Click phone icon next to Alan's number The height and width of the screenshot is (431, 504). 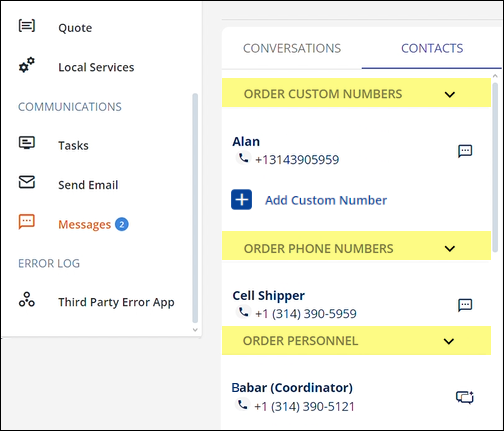click(244, 158)
